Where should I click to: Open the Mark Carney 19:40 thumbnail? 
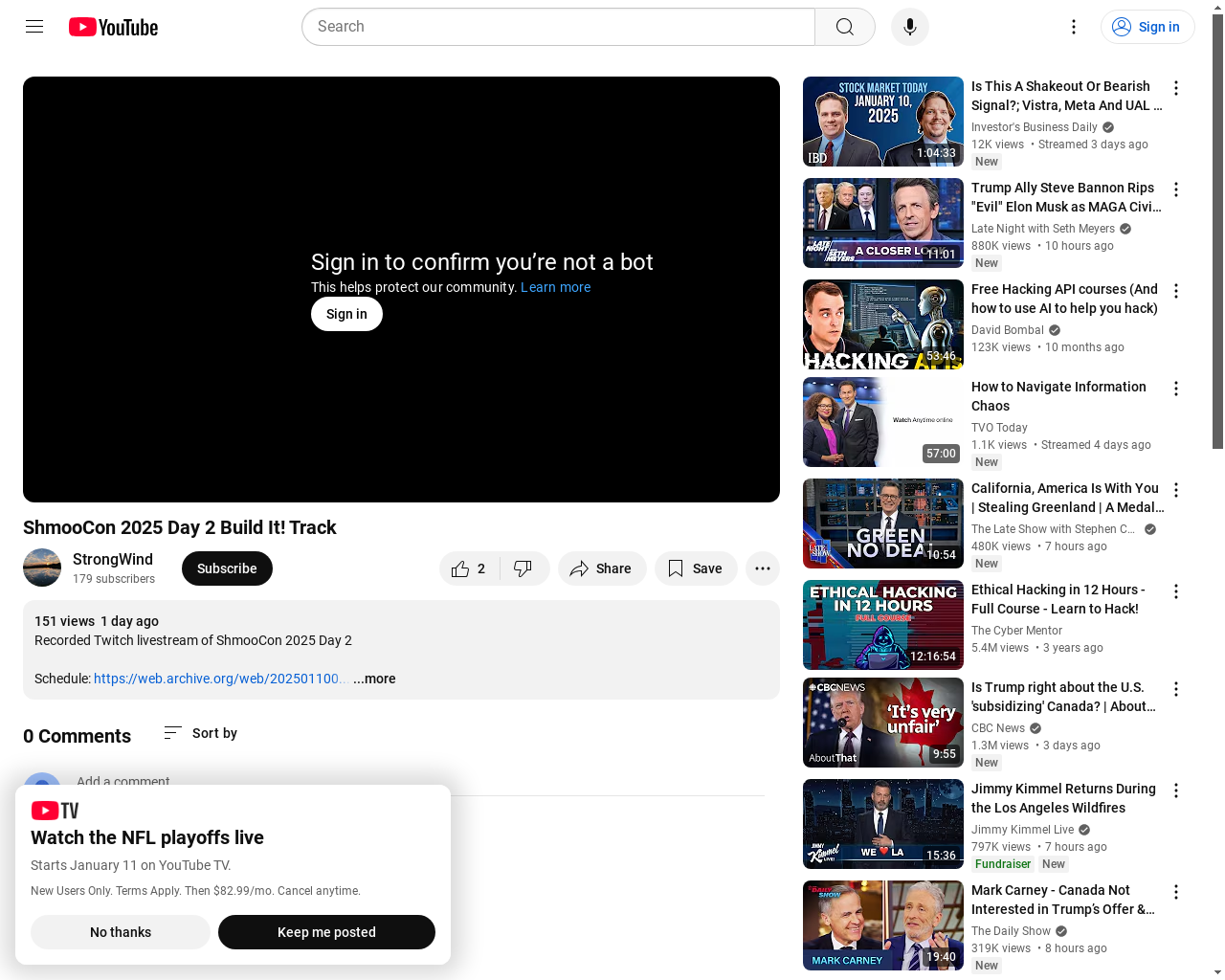[x=883, y=925]
